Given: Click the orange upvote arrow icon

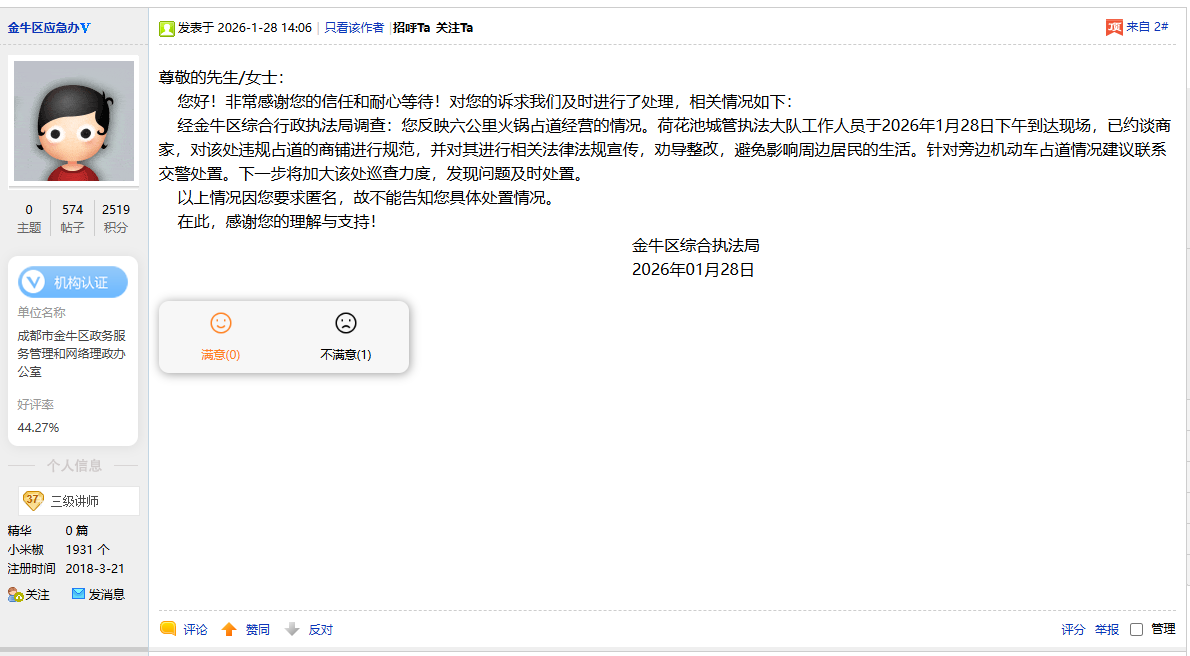Looking at the screenshot, I should click(x=229, y=629).
